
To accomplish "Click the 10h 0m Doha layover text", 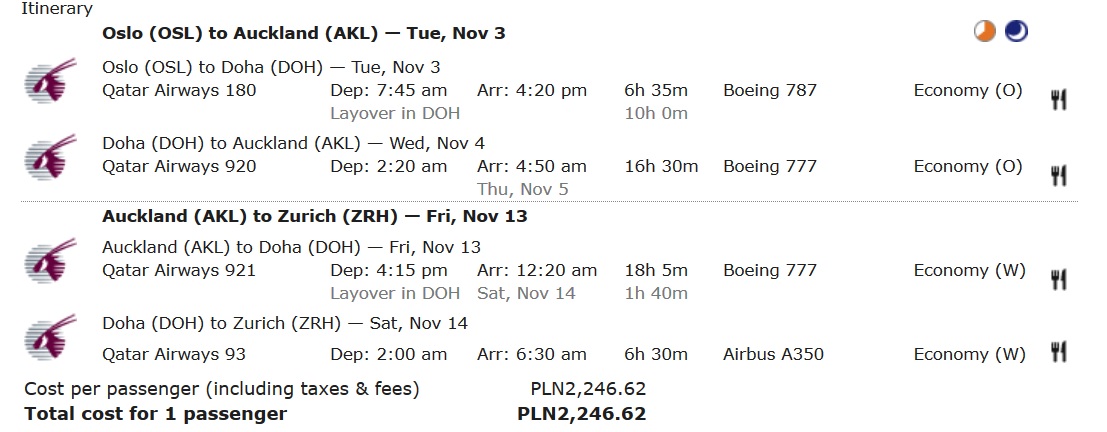I will pos(656,113).
